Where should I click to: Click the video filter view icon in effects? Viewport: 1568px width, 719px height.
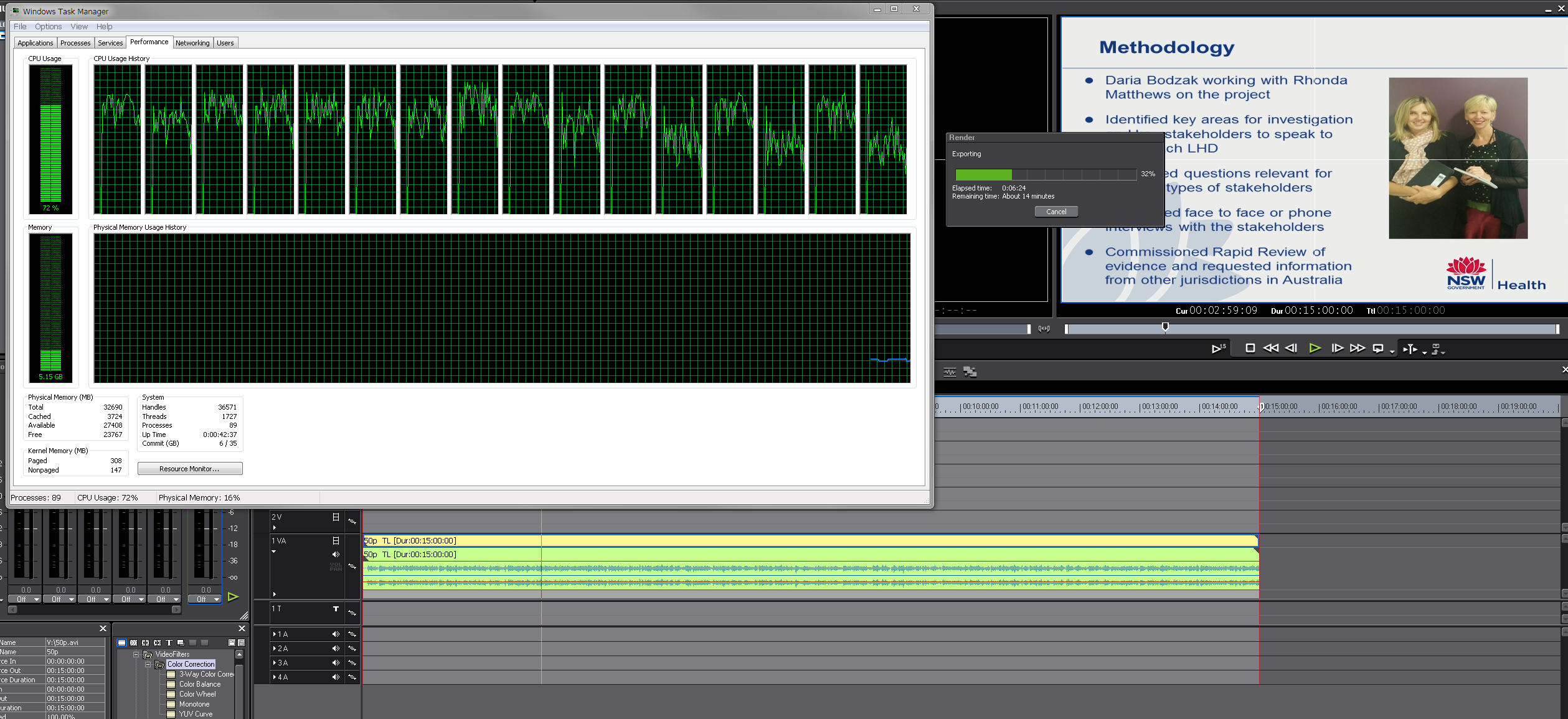(122, 642)
